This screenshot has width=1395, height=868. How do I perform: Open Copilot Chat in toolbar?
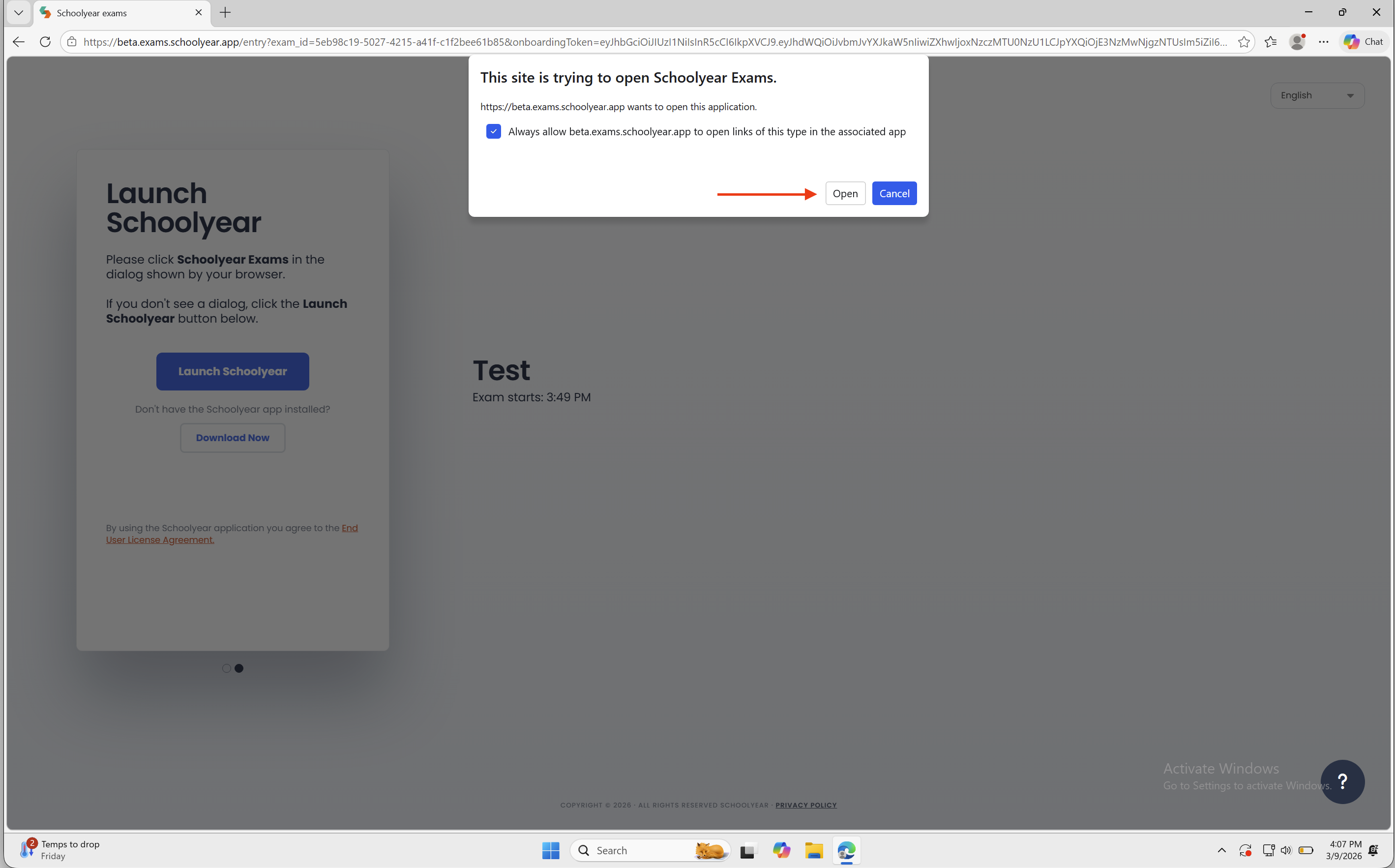pyautogui.click(x=1364, y=42)
